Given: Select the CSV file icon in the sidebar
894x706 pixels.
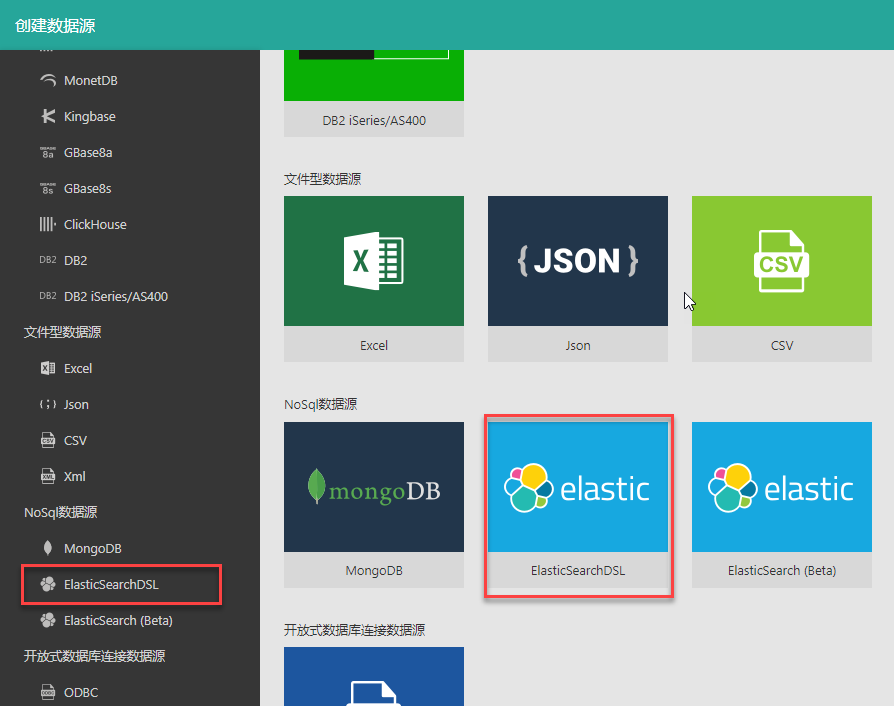Looking at the screenshot, I should (x=48, y=440).
